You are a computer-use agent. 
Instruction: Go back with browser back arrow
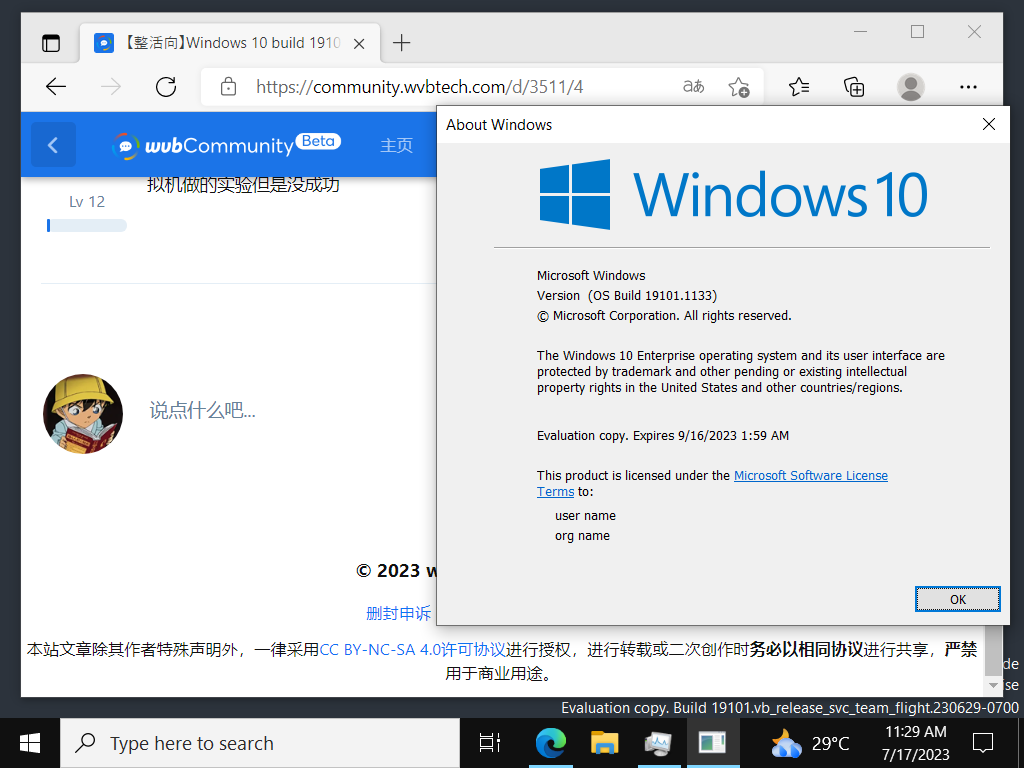click(x=56, y=87)
